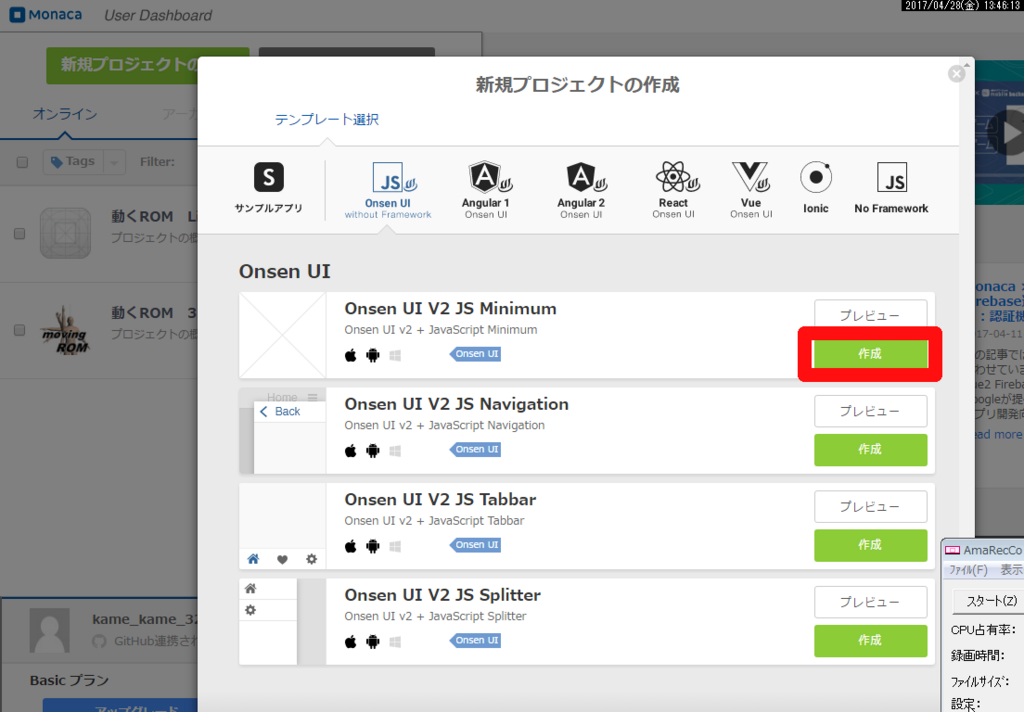Select Onsen UI without Framework template

click(x=388, y=189)
